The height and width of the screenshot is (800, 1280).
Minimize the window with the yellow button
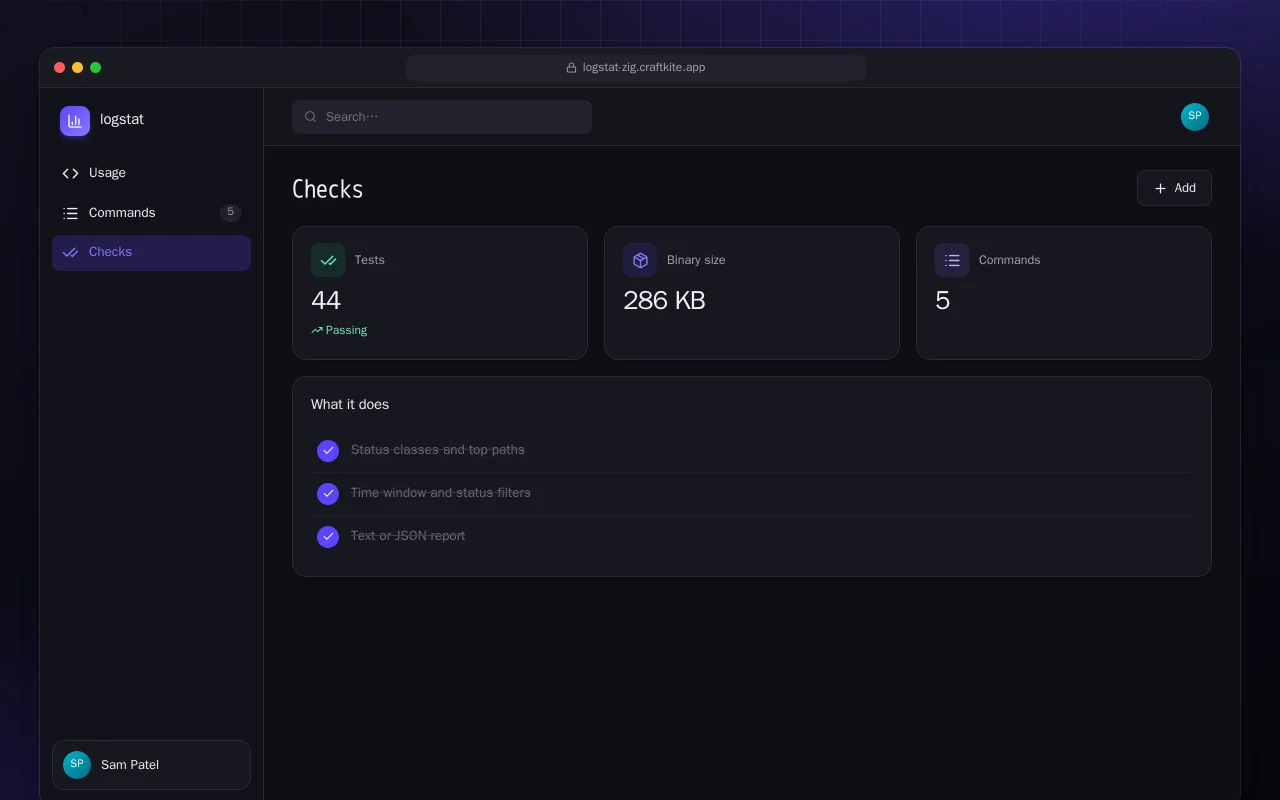point(78,68)
